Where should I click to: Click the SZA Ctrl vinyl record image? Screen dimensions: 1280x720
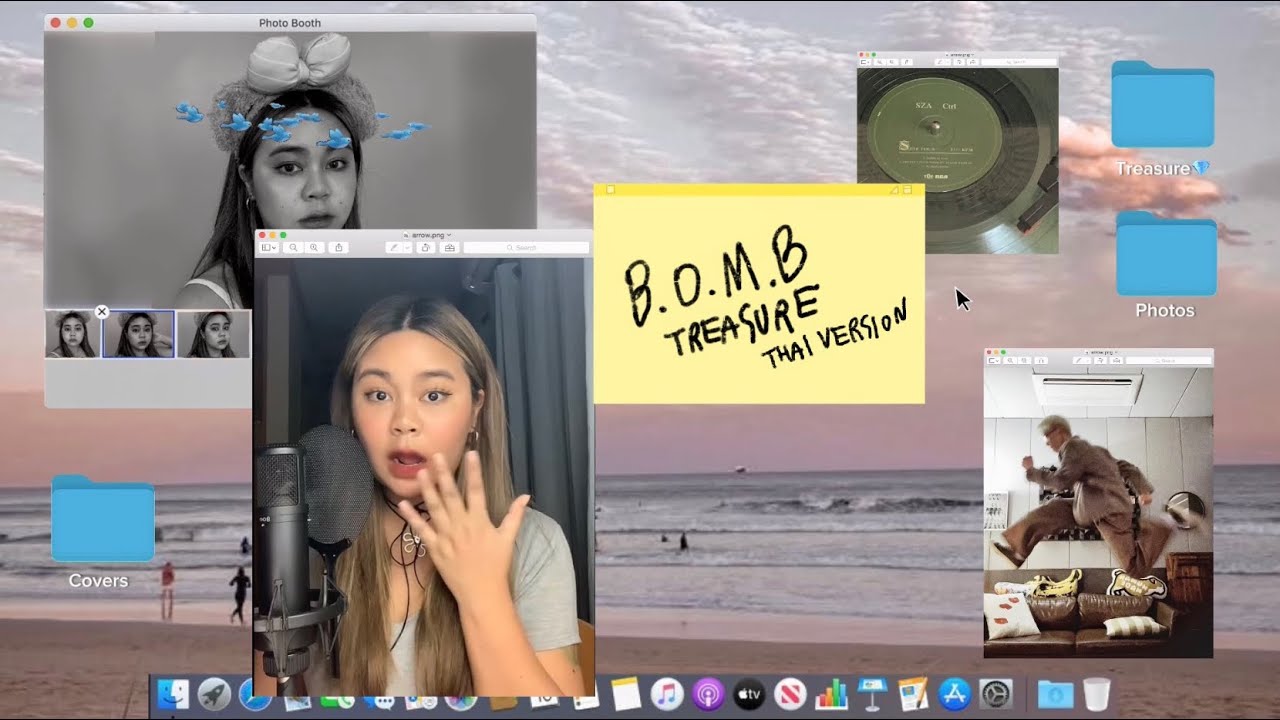(957, 160)
